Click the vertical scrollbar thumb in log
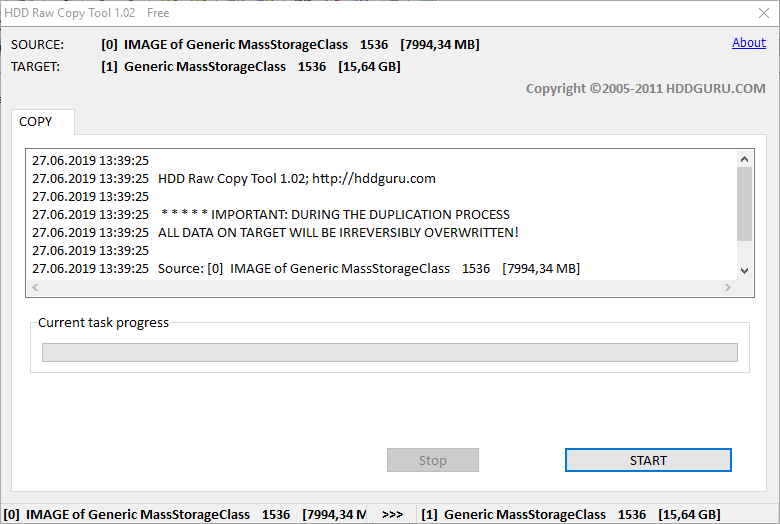The width and height of the screenshot is (780, 524). (x=743, y=203)
